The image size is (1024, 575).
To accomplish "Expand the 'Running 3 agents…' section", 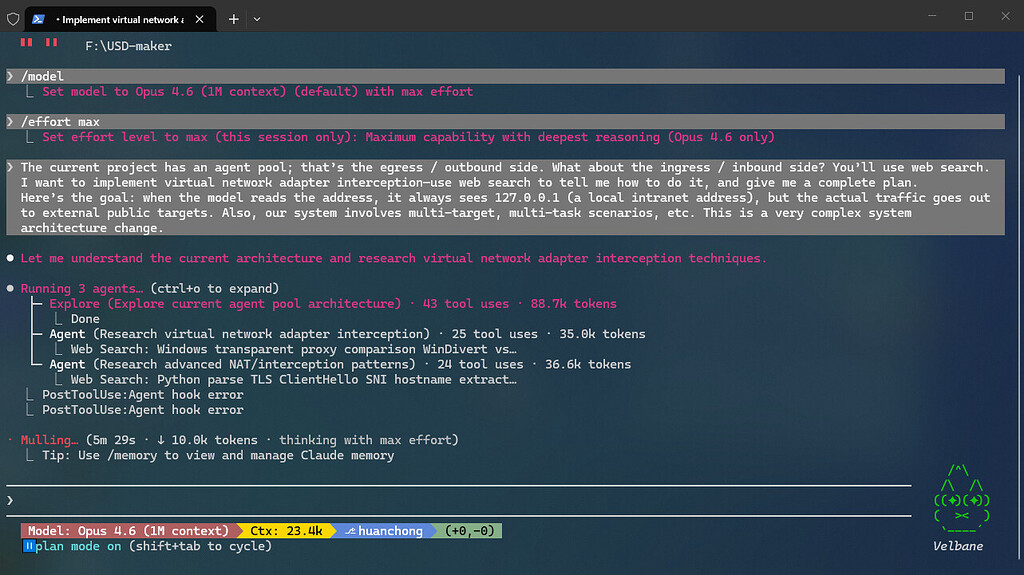I will (150, 288).
